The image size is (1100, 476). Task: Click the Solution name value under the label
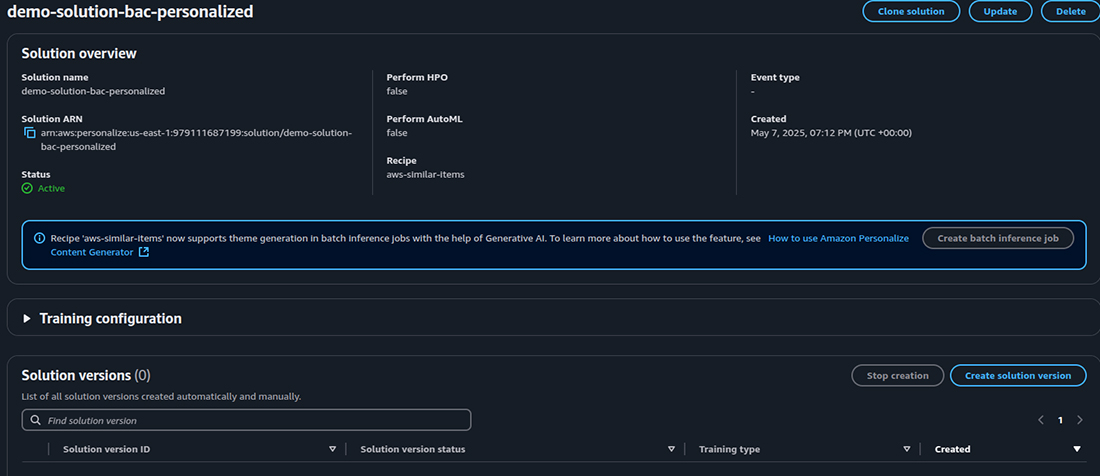tap(93, 91)
